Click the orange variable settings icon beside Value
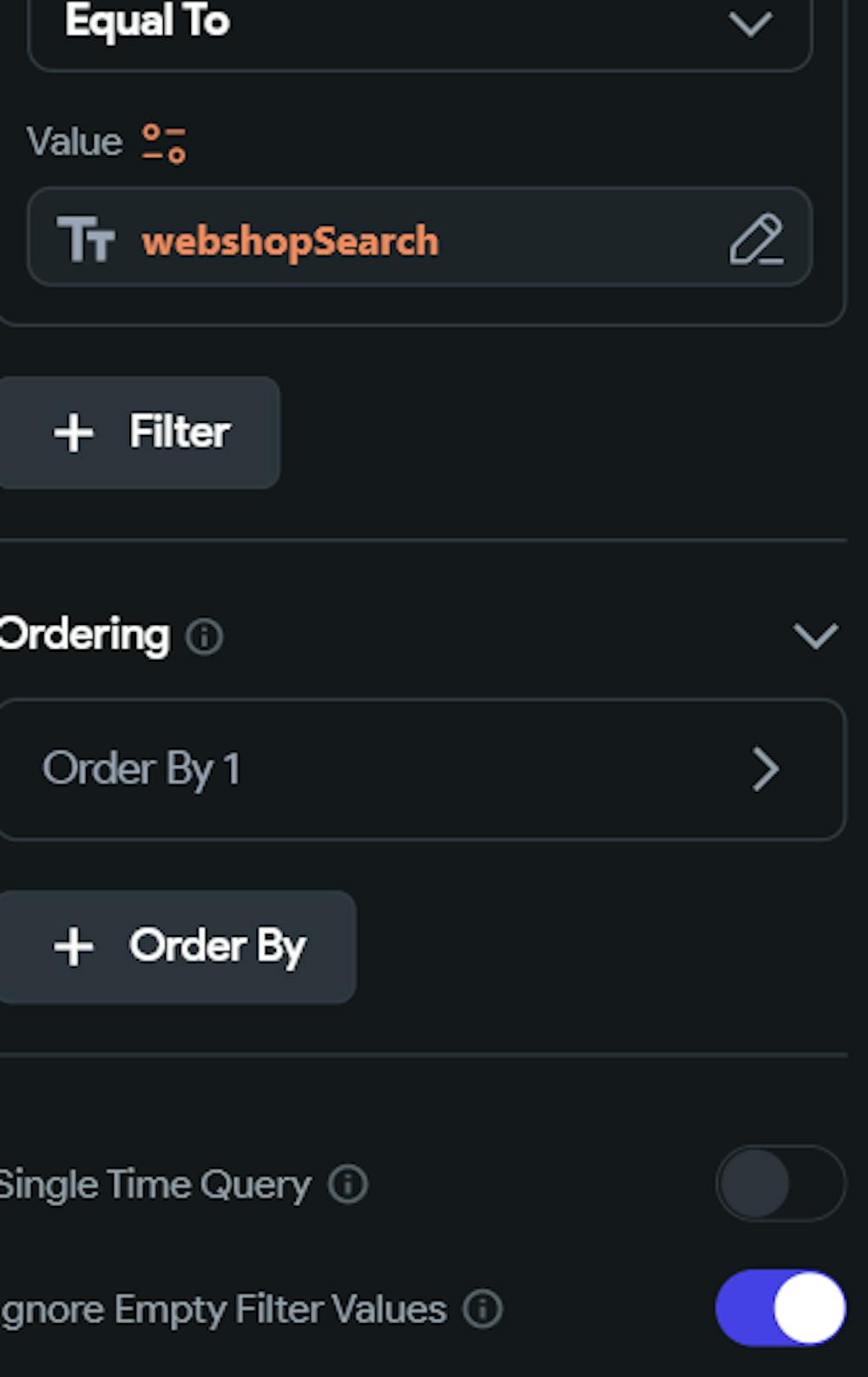The height and width of the screenshot is (1377, 868). tap(164, 143)
